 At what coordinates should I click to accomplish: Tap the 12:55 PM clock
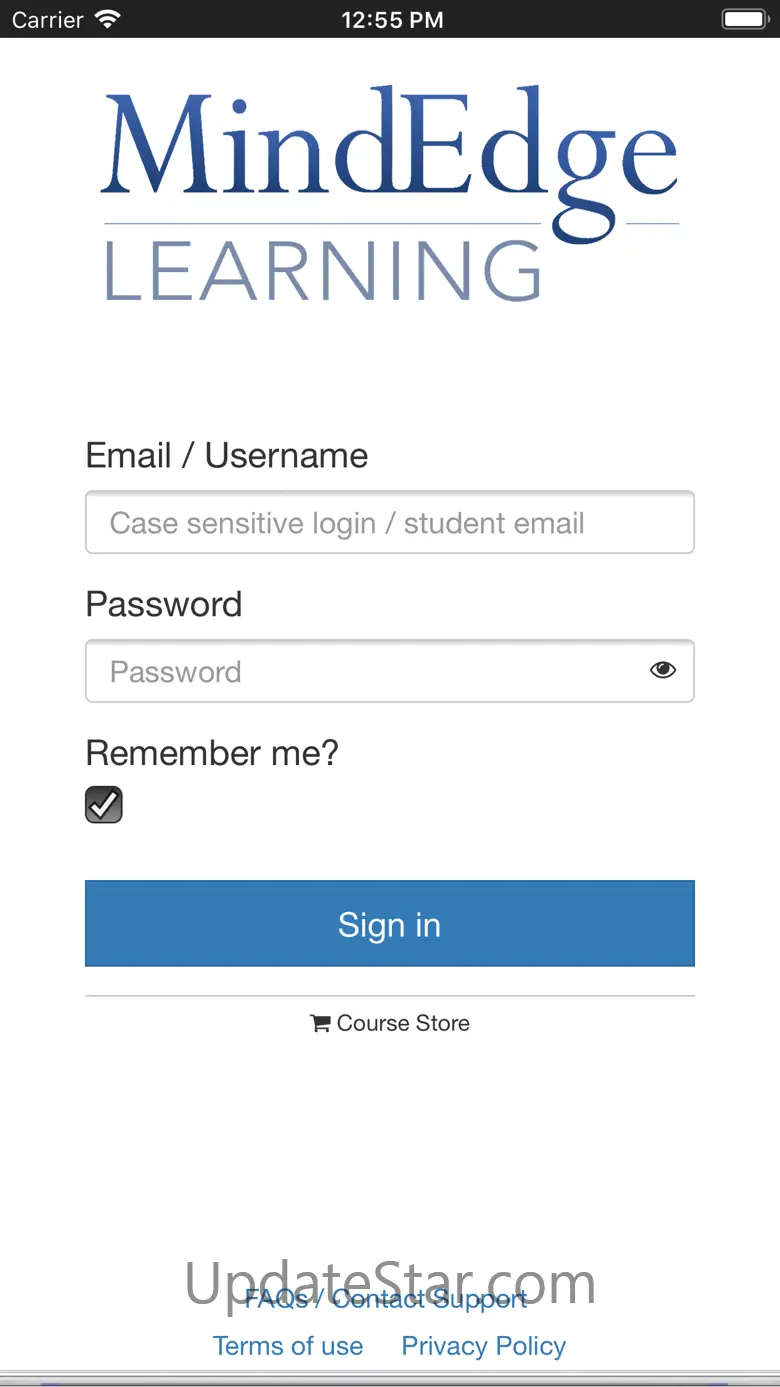point(392,19)
